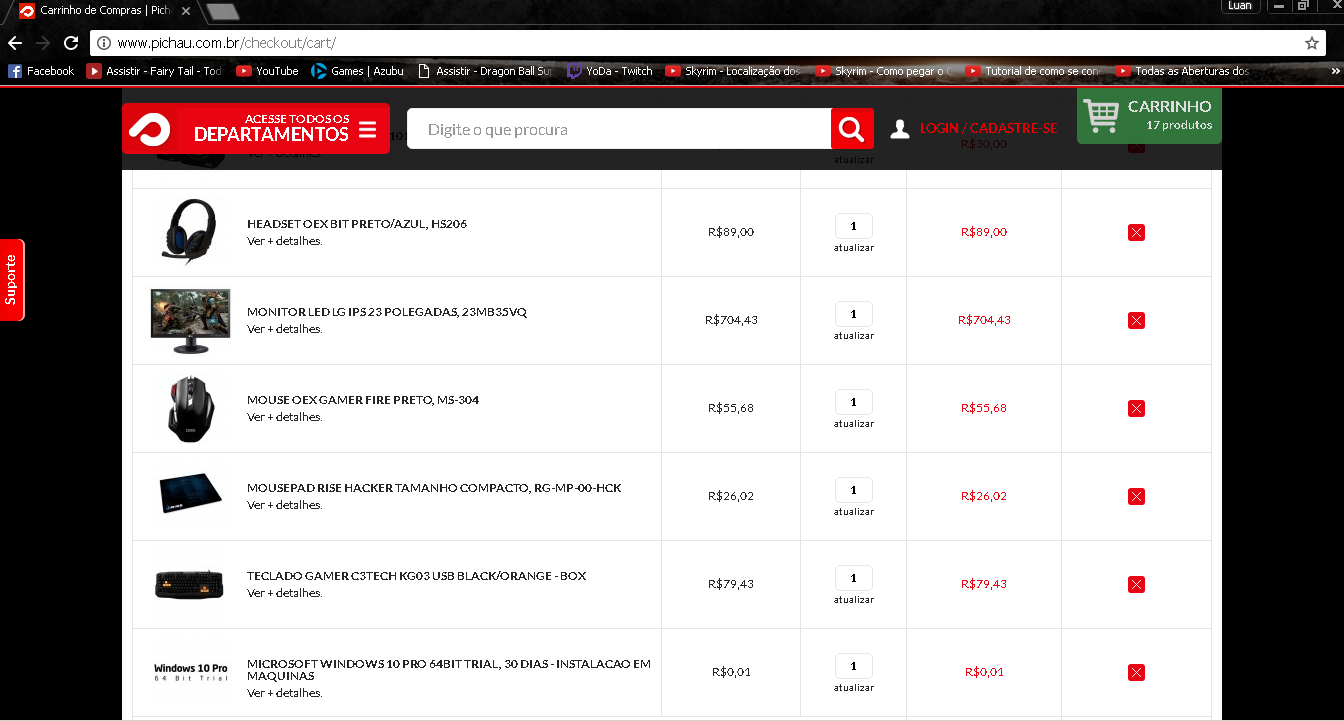Click the Monitor LED LG product thumbnail

(190, 321)
